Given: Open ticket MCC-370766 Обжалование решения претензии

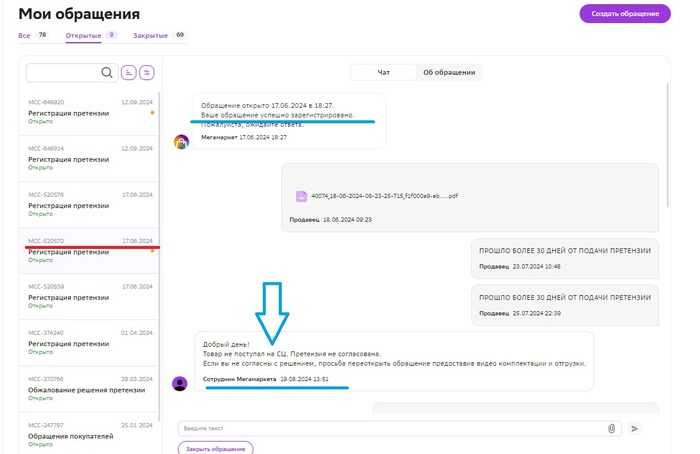Looking at the screenshot, I should click(89, 389).
